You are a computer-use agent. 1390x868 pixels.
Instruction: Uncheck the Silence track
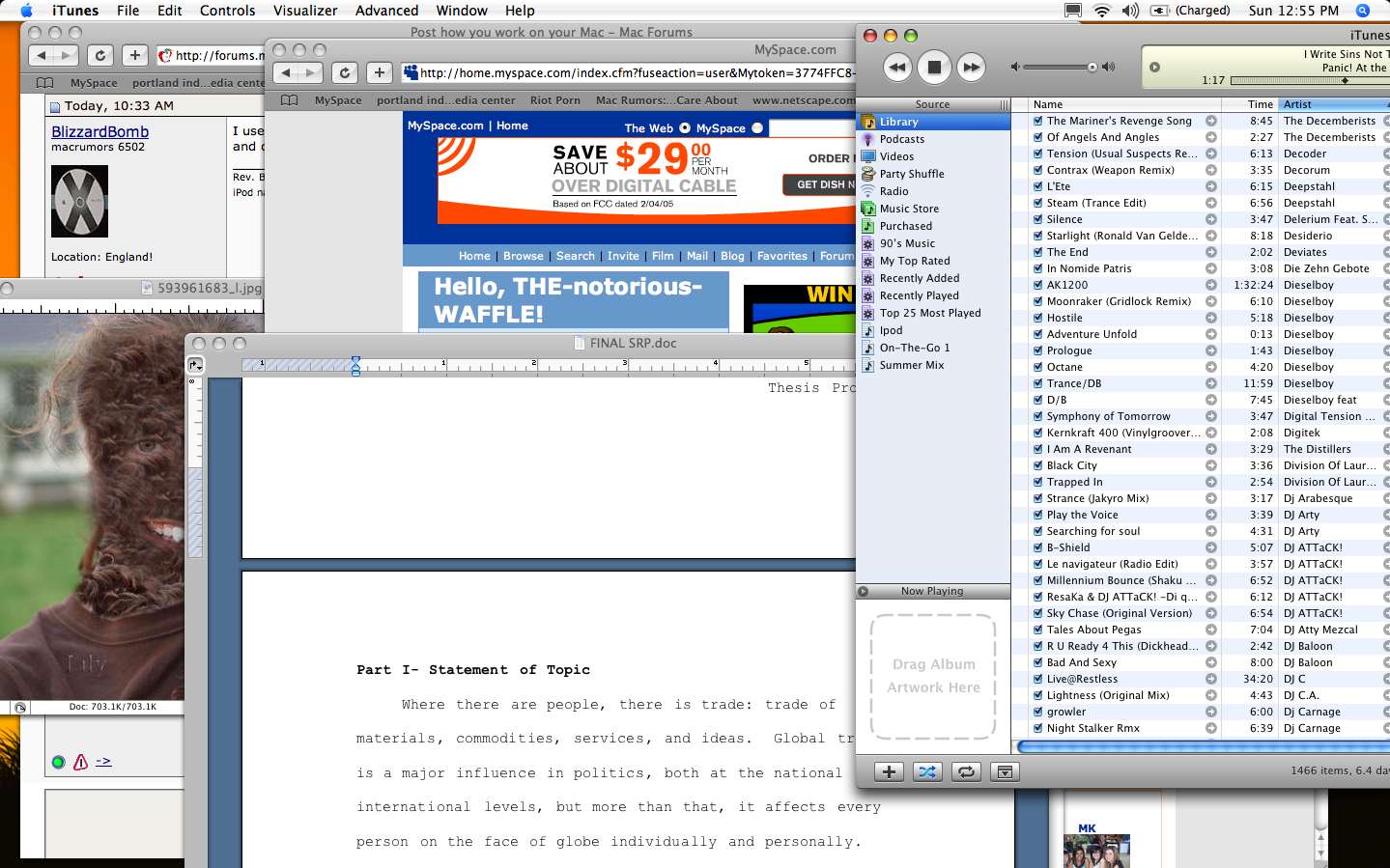pyautogui.click(x=1037, y=219)
